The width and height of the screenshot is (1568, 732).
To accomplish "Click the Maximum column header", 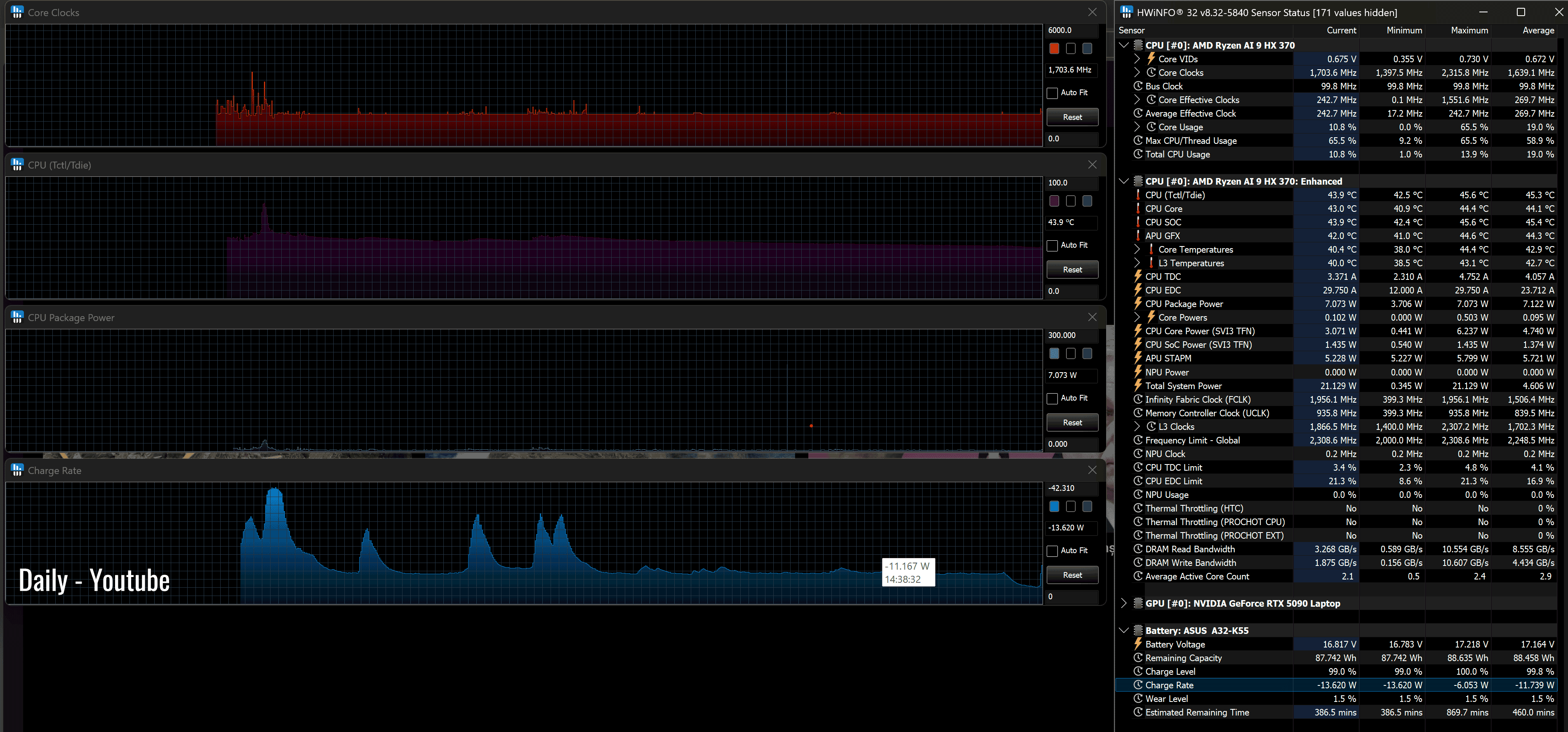I will tap(1469, 30).
